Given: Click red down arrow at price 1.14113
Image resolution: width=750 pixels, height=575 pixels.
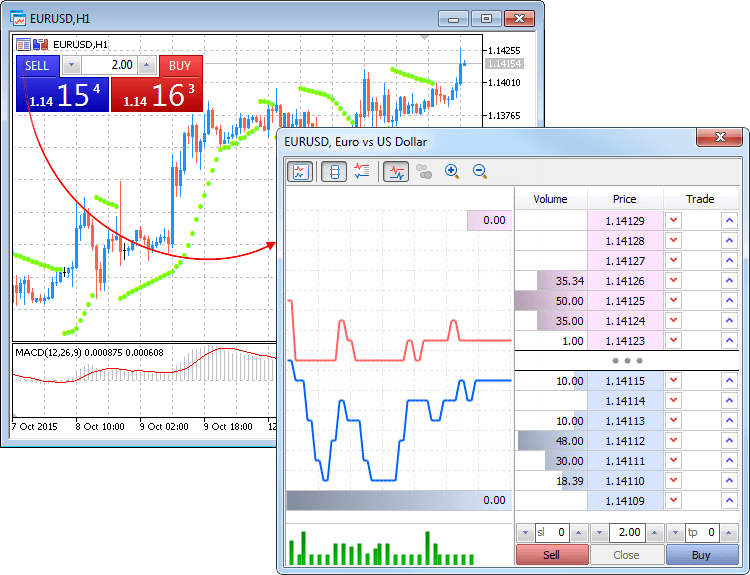Looking at the screenshot, I should [673, 420].
